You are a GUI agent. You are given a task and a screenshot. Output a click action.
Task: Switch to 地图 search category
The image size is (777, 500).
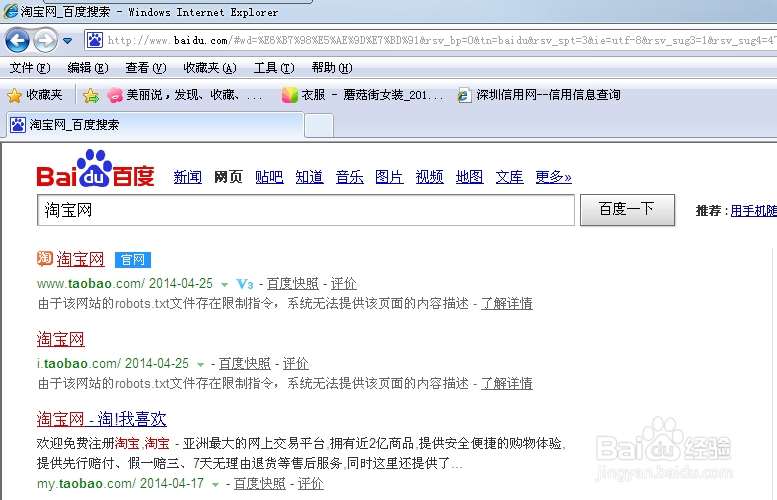[x=469, y=177]
